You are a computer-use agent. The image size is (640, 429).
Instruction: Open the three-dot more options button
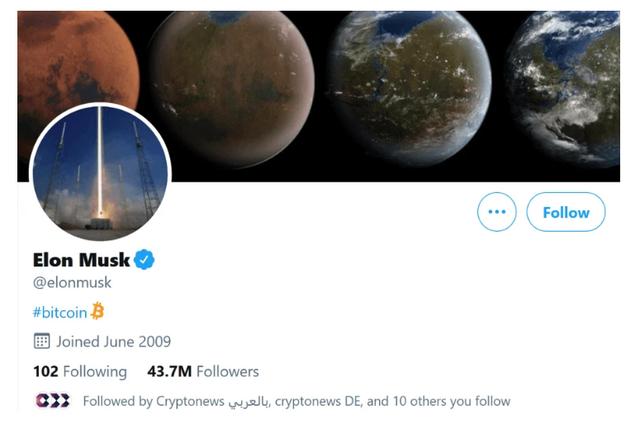pyautogui.click(x=496, y=212)
